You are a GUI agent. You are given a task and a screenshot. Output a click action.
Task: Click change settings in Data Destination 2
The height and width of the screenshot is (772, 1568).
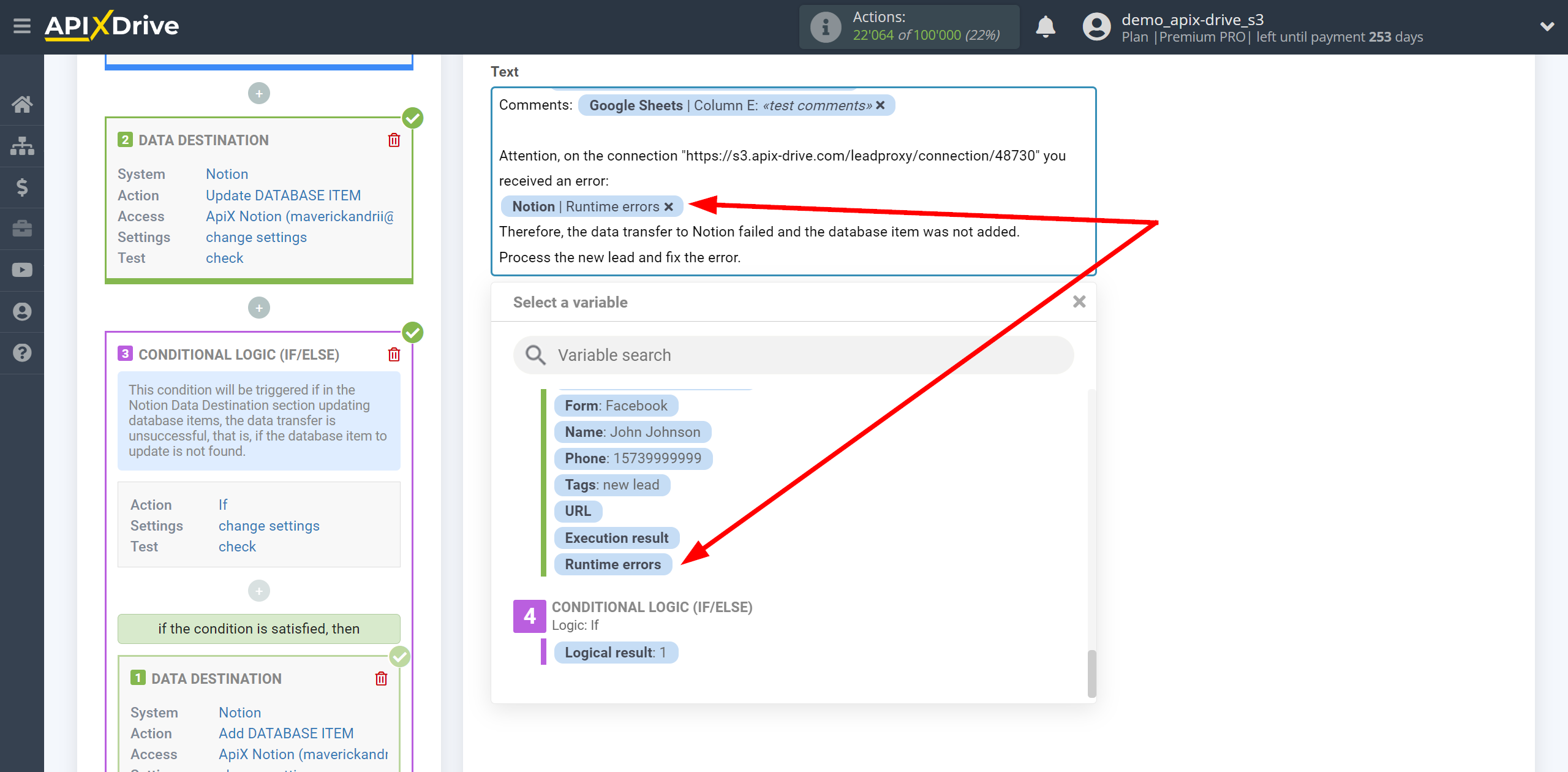click(x=256, y=237)
